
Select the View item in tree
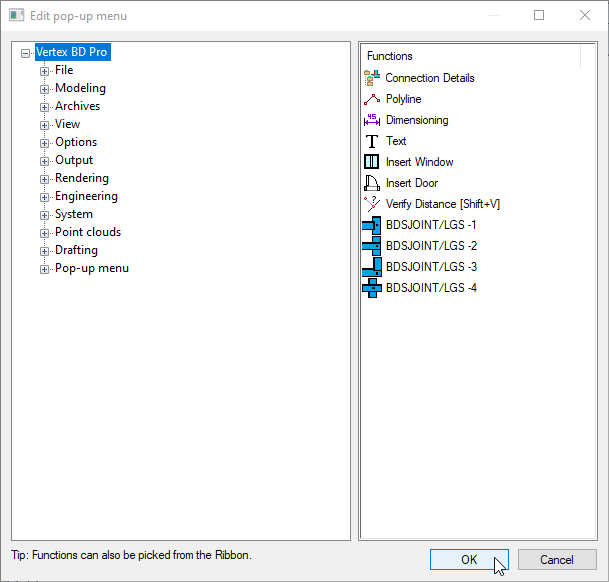pos(68,124)
